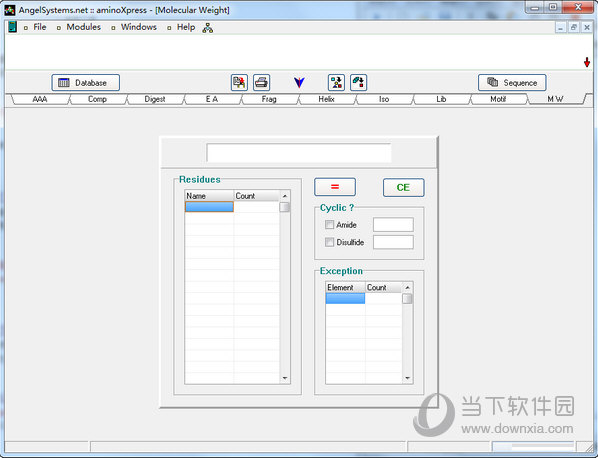Switch to the Frag tab
598x458 pixels.
[269, 99]
